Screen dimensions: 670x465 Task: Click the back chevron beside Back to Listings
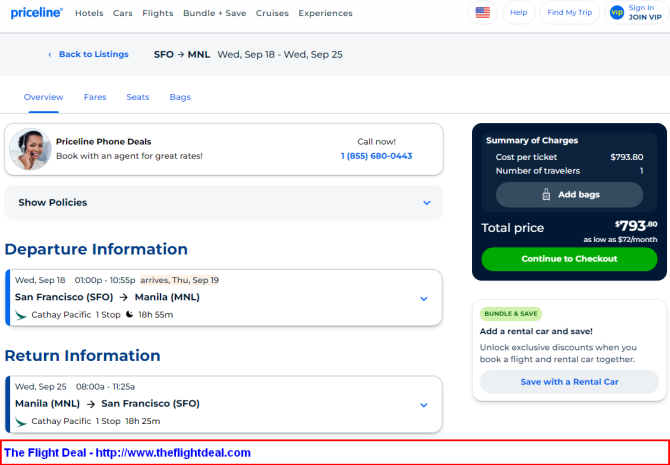[50, 55]
